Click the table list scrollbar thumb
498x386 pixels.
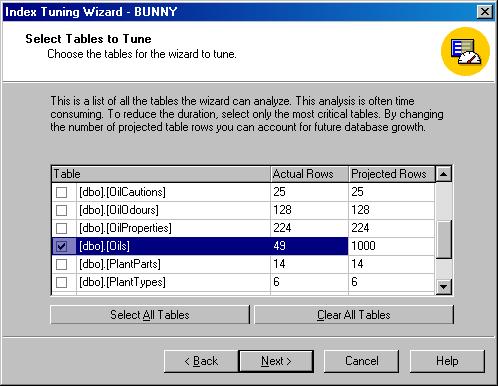pos(444,239)
